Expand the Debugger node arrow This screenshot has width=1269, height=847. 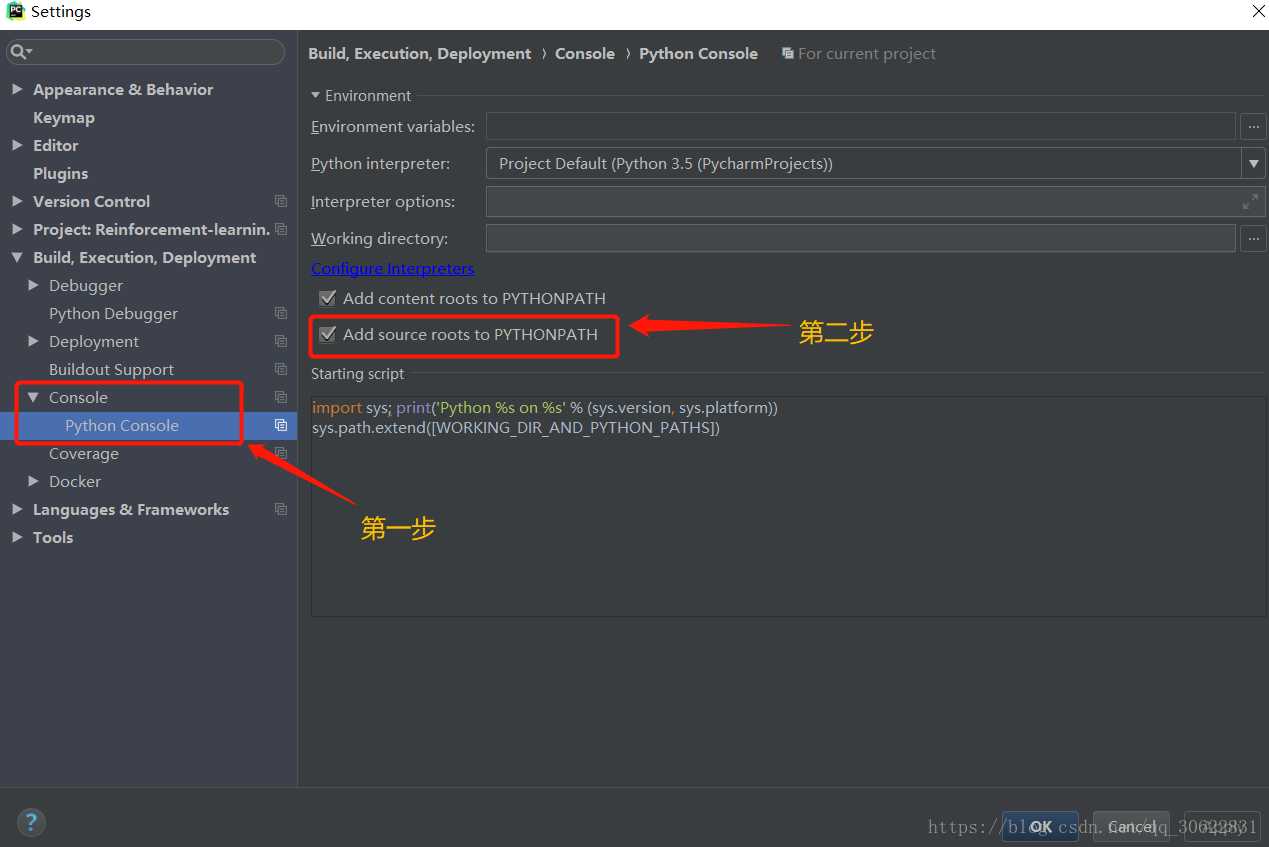pos(33,285)
